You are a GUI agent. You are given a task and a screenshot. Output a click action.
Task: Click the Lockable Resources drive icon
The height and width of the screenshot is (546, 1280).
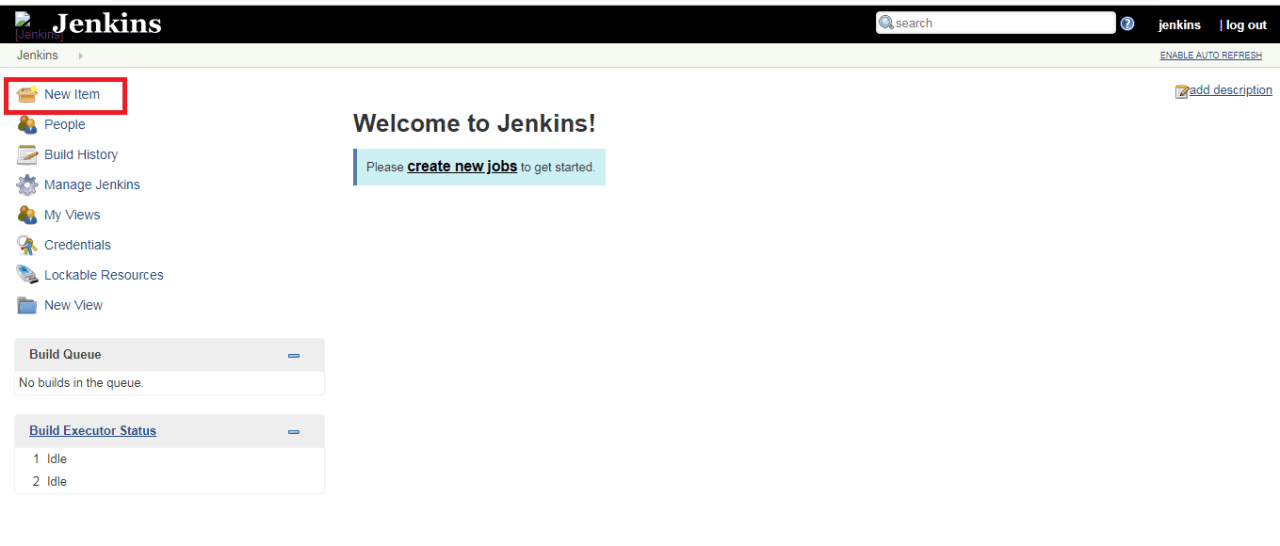(27, 274)
